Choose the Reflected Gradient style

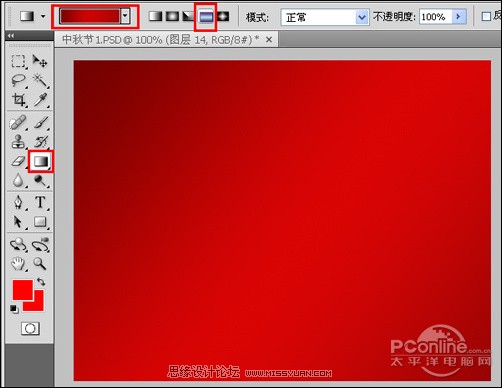coord(206,16)
